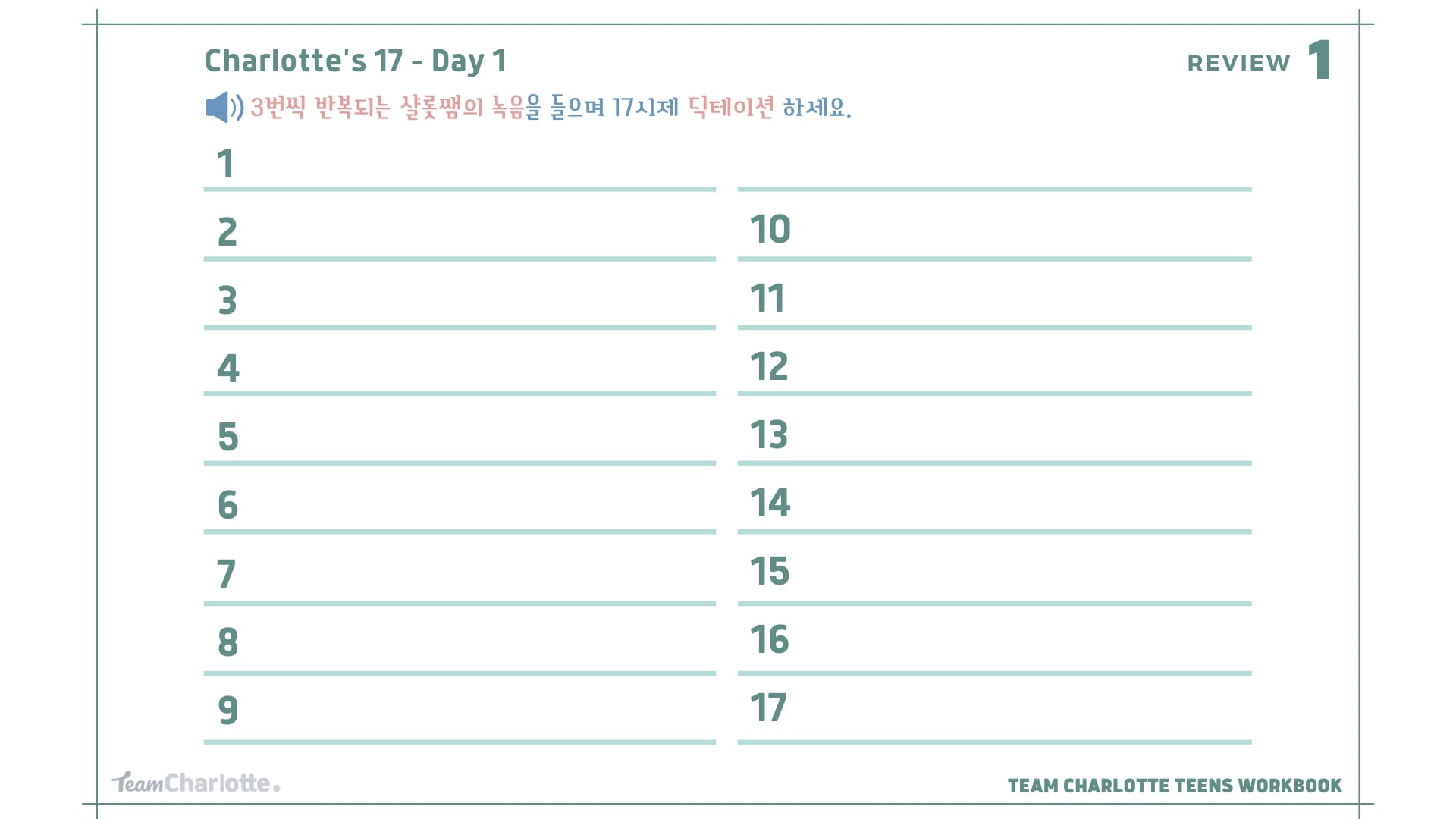This screenshot has width=1456, height=819.
Task: Click the Korean dictation instruction text
Action: pos(551,107)
